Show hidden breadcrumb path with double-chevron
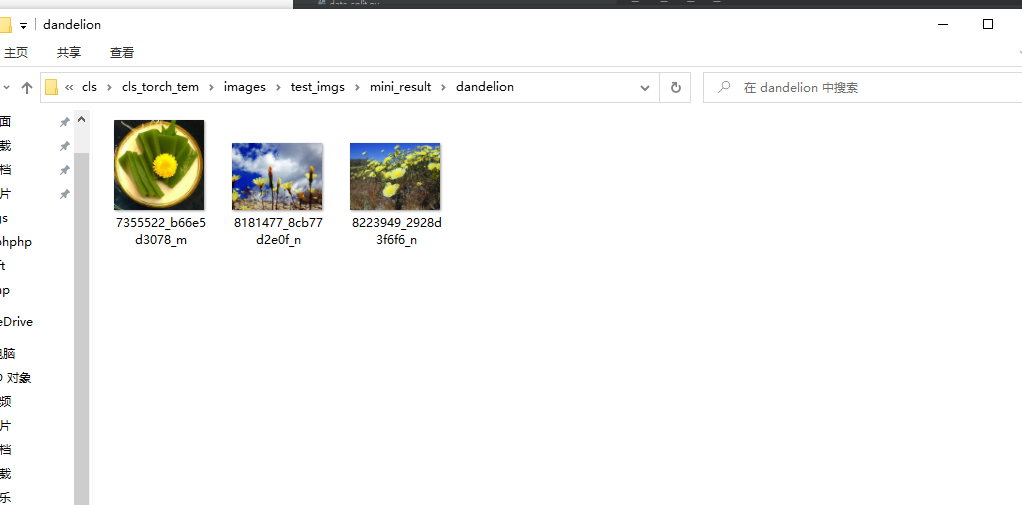The height and width of the screenshot is (505, 1022). (69, 87)
